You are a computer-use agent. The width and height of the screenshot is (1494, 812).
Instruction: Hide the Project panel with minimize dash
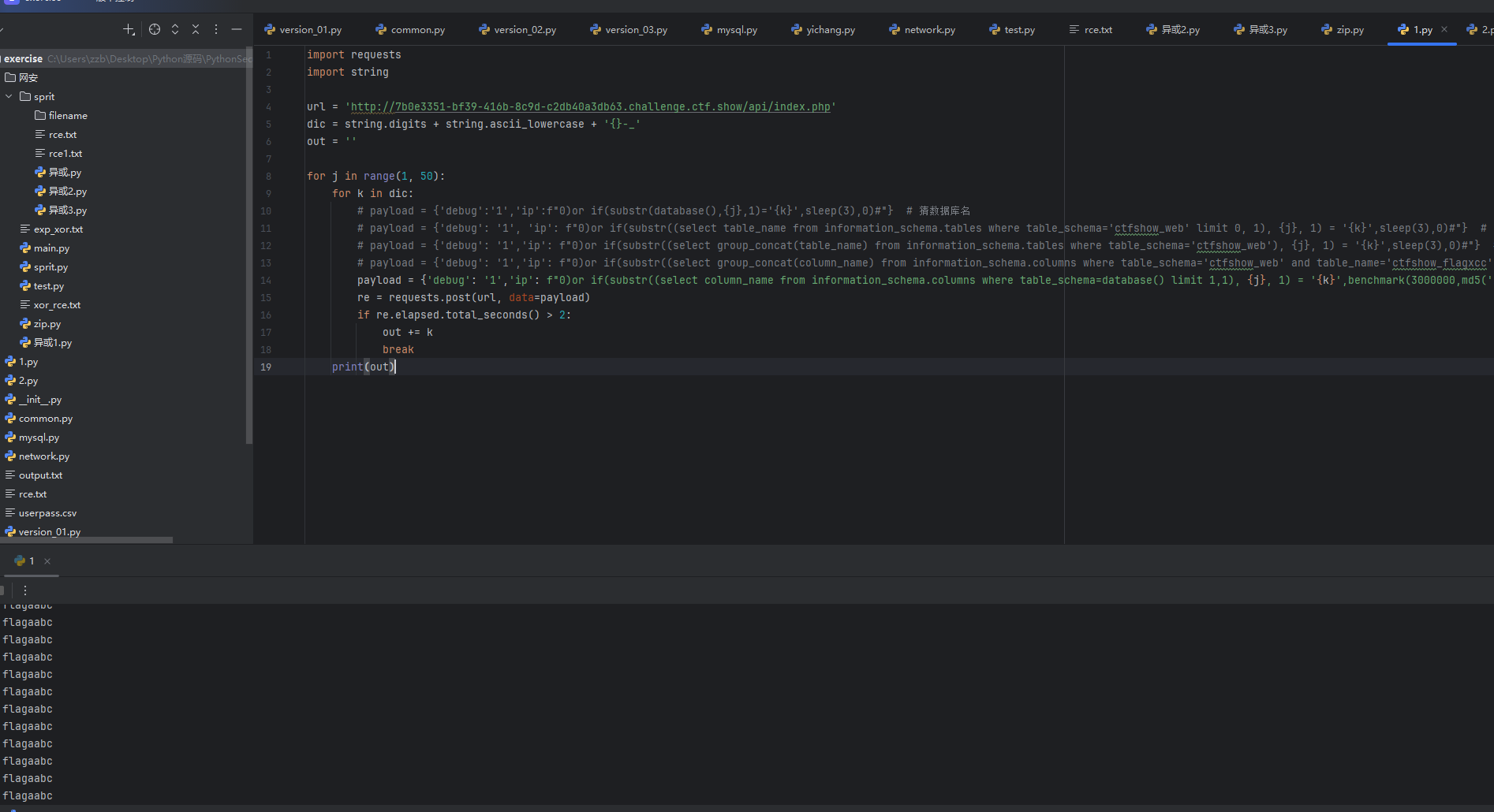pos(237,29)
